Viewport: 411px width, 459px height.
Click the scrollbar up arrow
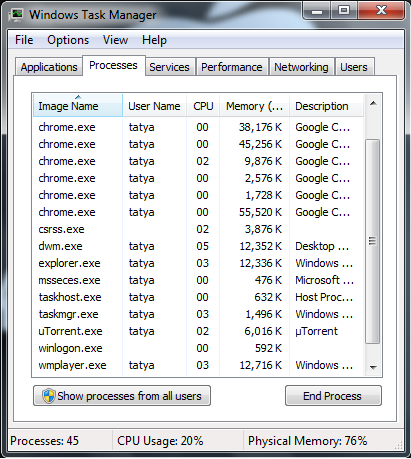pyautogui.click(x=373, y=104)
